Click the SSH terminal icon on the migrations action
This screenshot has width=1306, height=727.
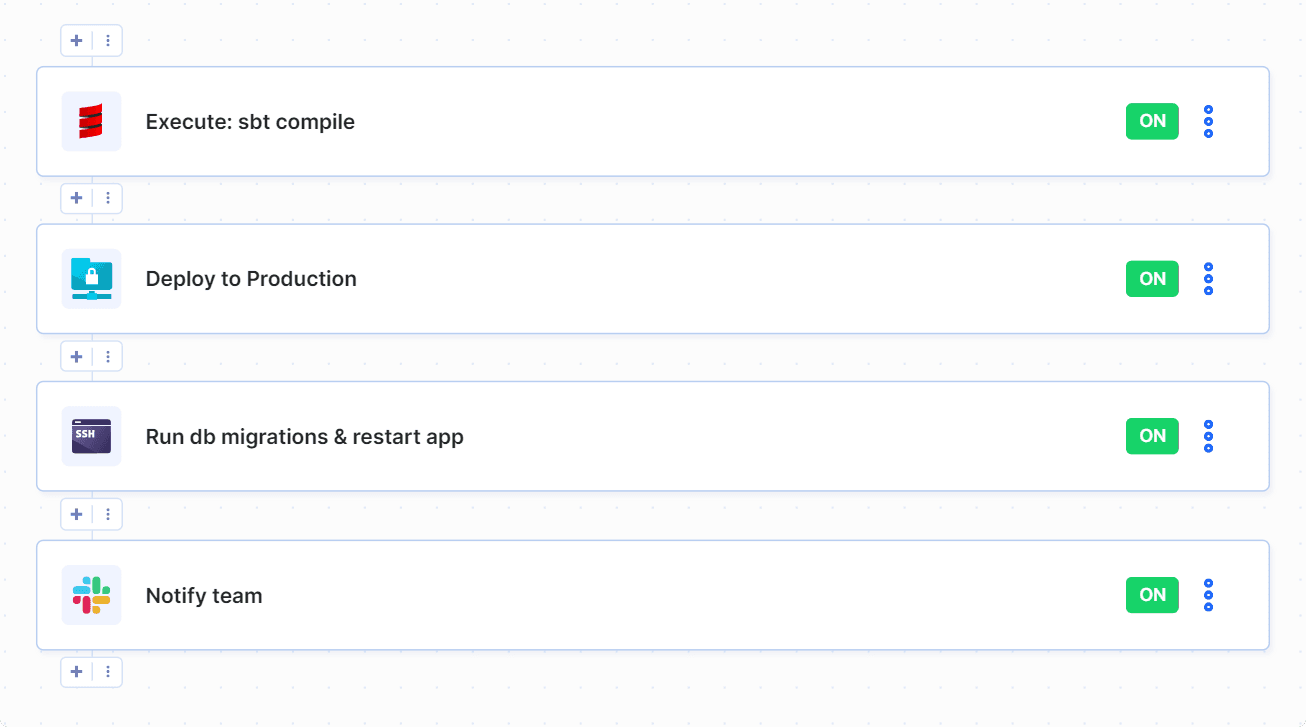tap(91, 436)
